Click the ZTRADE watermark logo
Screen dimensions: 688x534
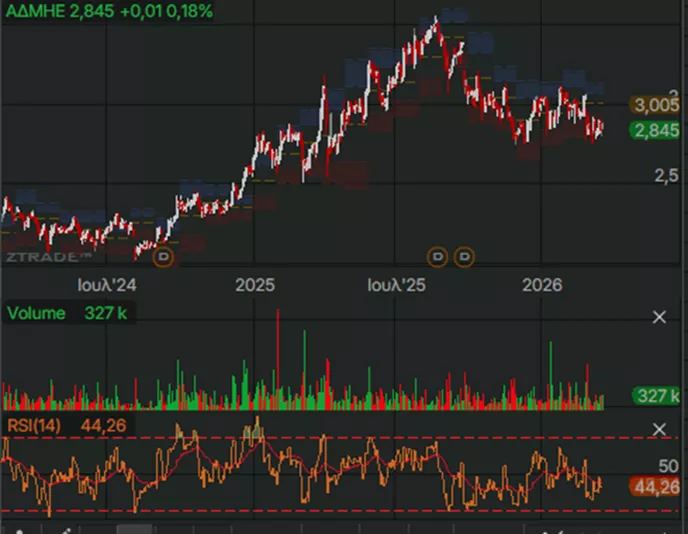coord(41,257)
